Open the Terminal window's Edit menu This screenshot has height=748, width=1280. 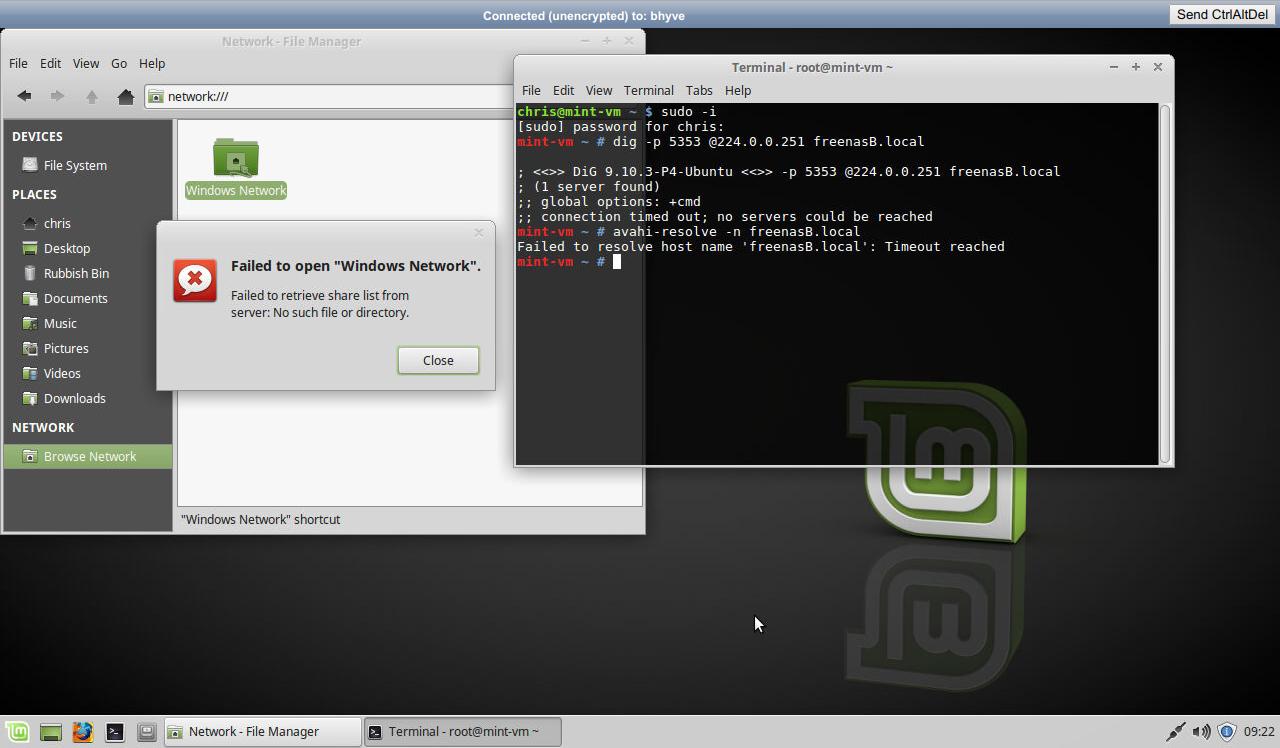(x=563, y=90)
